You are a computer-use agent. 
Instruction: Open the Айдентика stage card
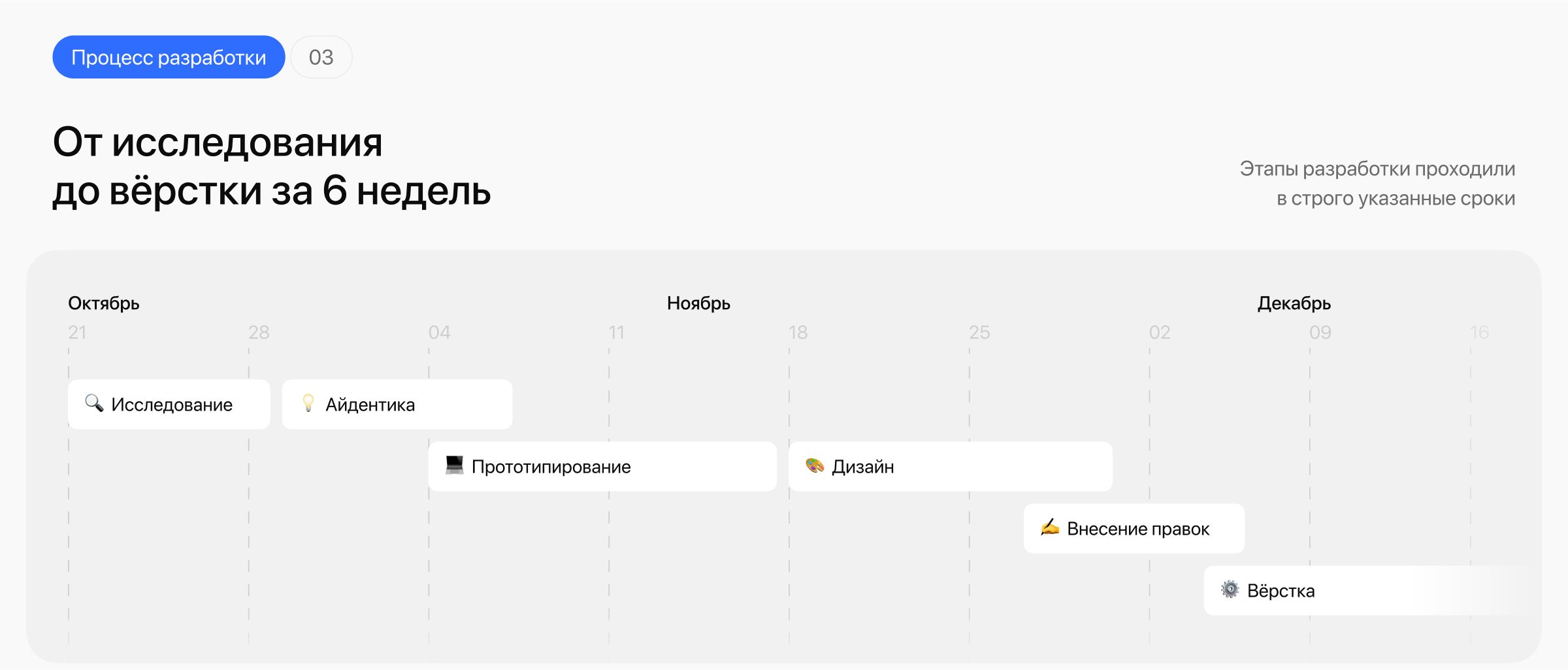(x=397, y=405)
